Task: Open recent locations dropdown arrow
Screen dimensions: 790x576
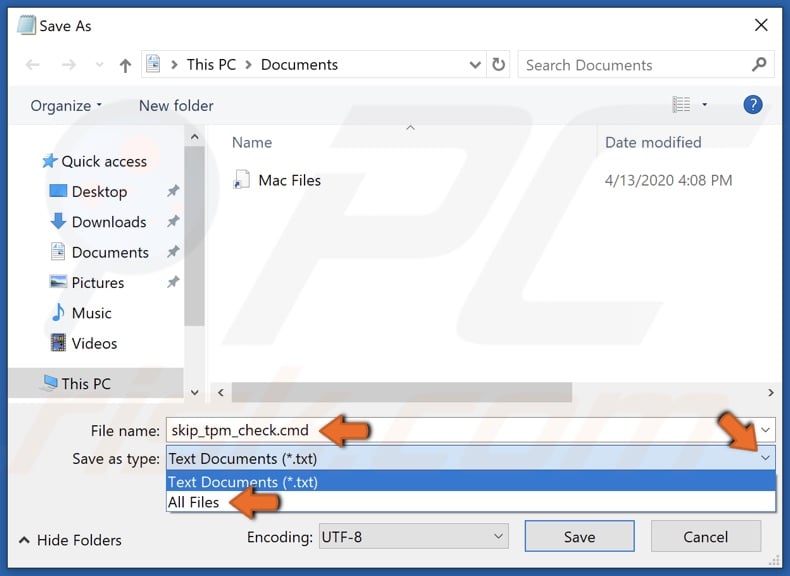Action: click(99, 65)
